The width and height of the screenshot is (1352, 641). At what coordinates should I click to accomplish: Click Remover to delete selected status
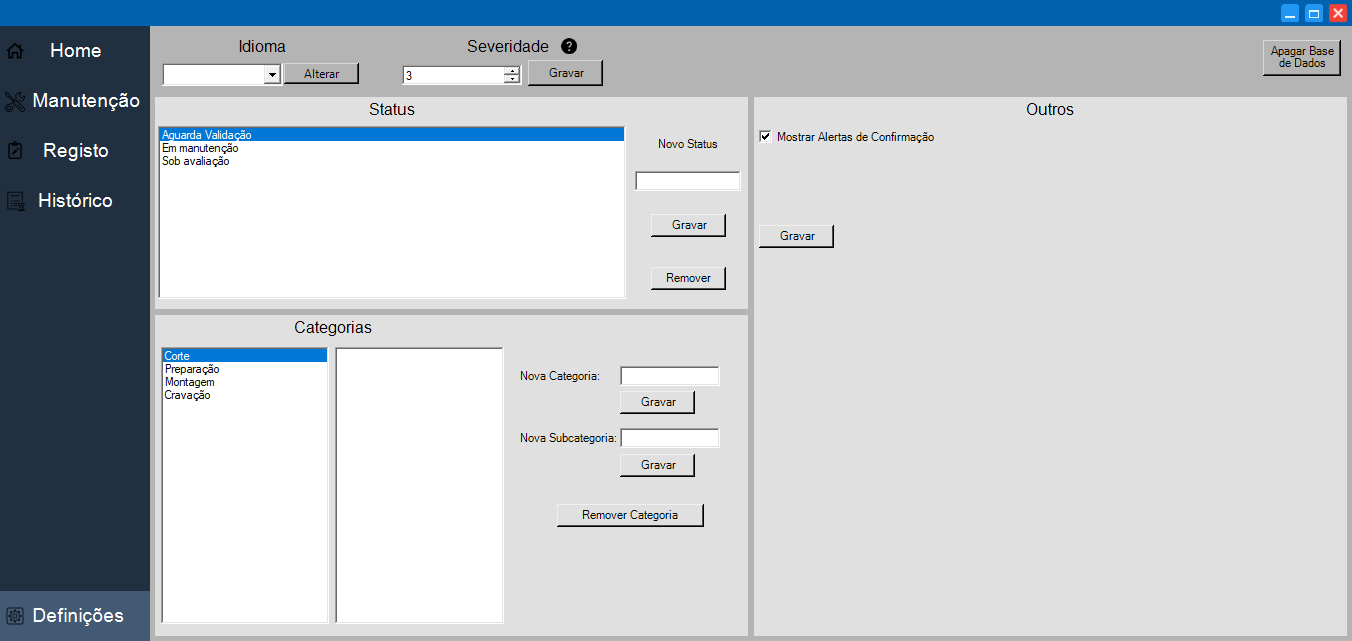coord(688,277)
